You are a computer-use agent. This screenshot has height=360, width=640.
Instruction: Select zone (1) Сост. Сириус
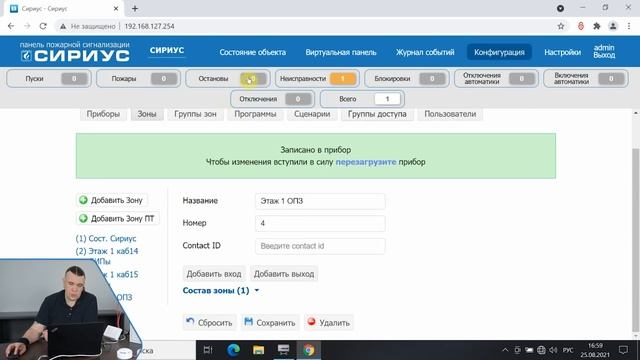106,238
